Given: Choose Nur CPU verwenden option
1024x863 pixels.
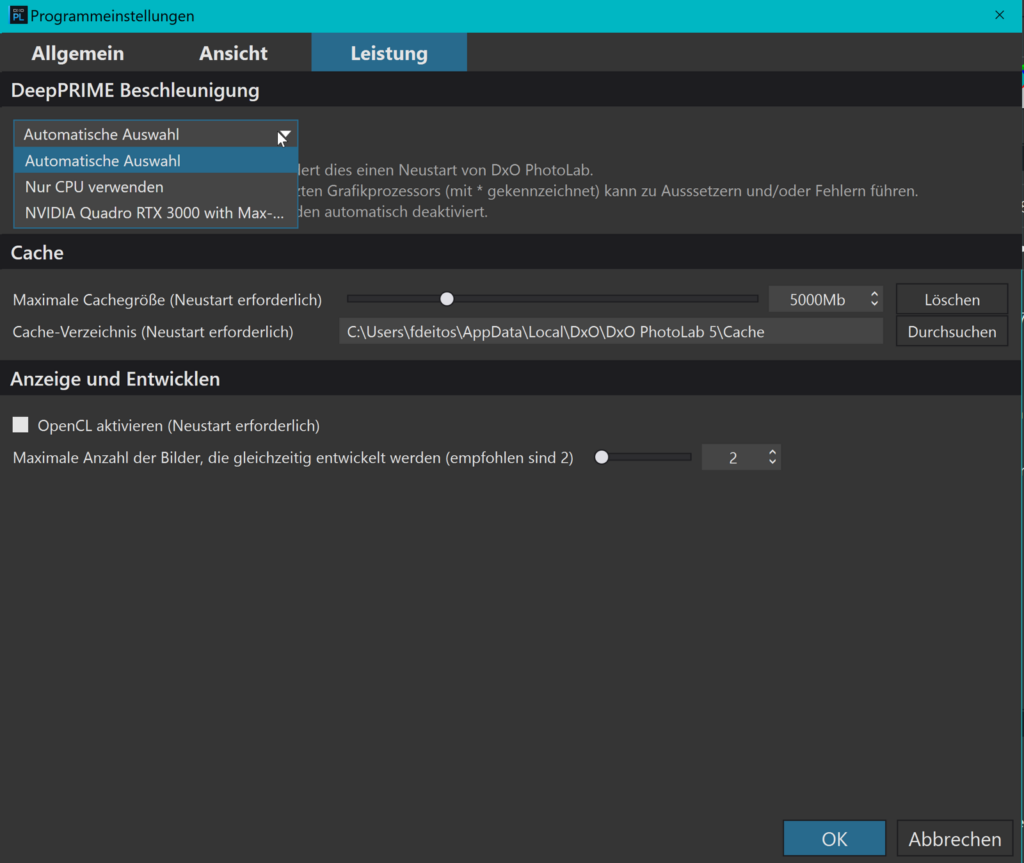Looking at the screenshot, I should click(x=155, y=187).
